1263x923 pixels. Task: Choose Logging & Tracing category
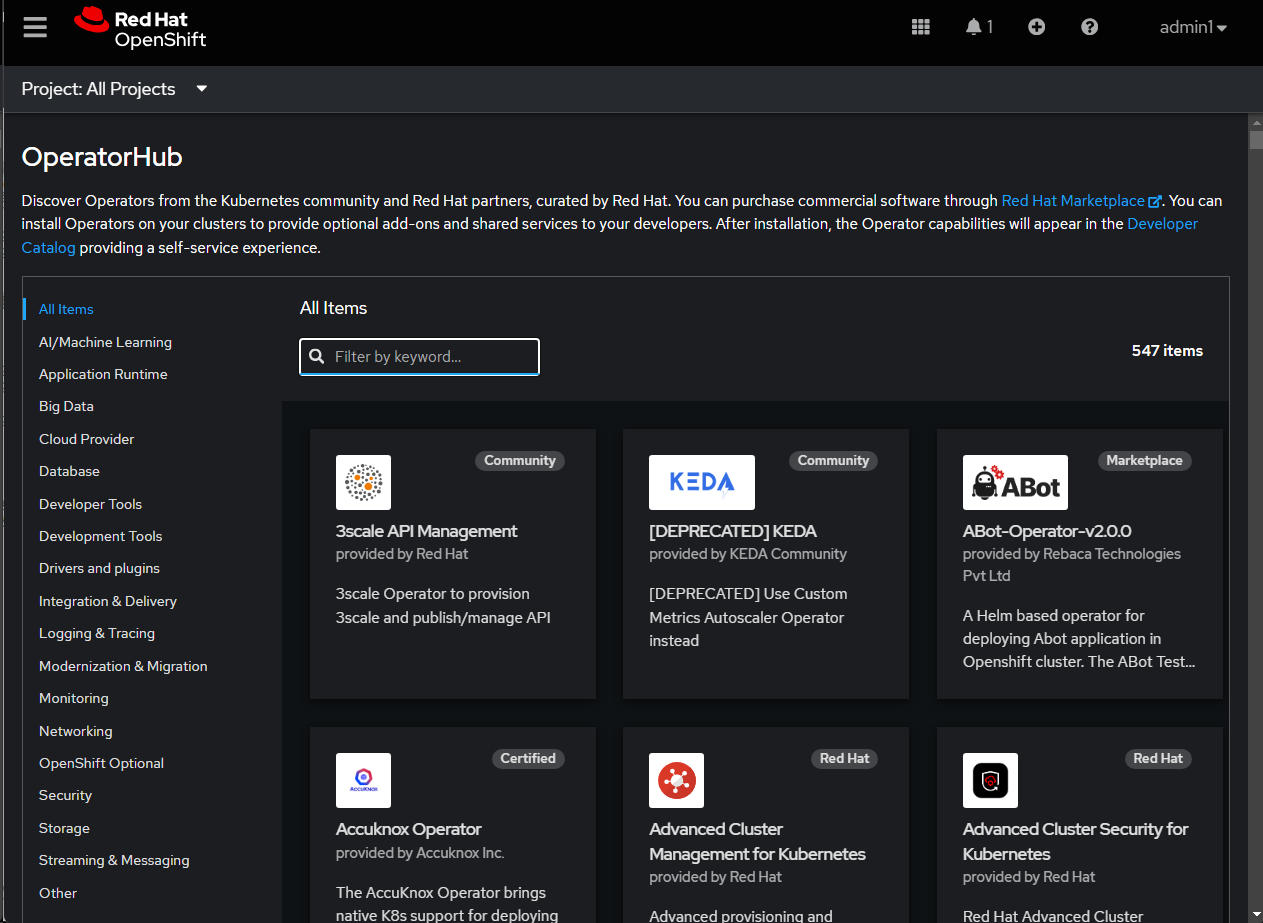[x=97, y=633]
